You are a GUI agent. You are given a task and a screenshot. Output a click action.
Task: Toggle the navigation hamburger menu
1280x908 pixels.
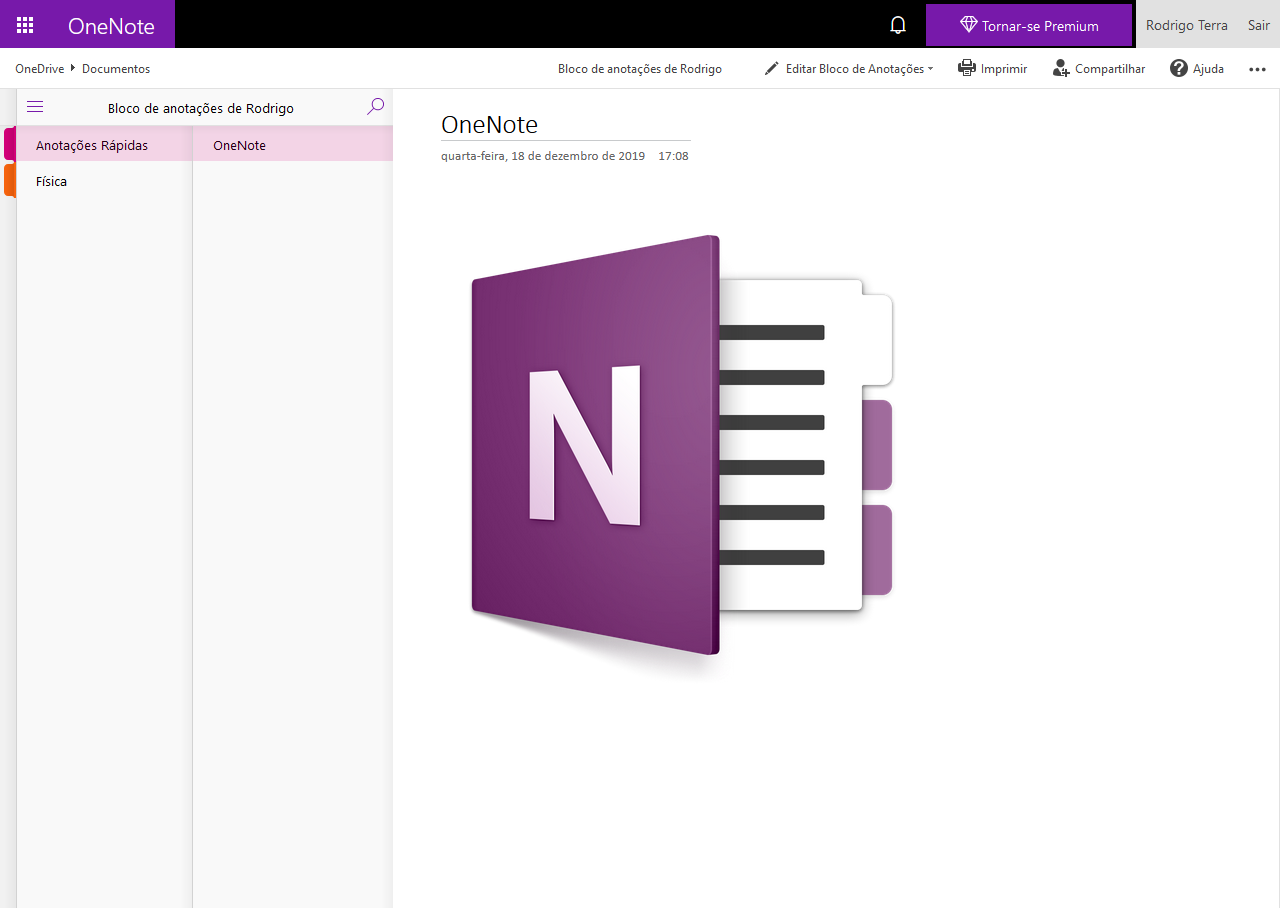(x=35, y=107)
